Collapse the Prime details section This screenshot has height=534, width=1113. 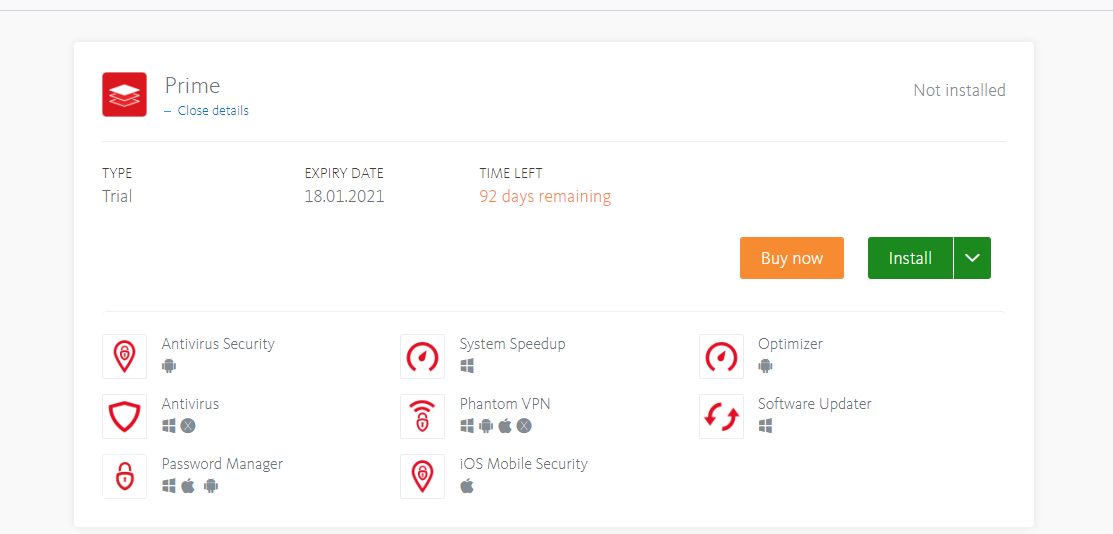pos(212,111)
